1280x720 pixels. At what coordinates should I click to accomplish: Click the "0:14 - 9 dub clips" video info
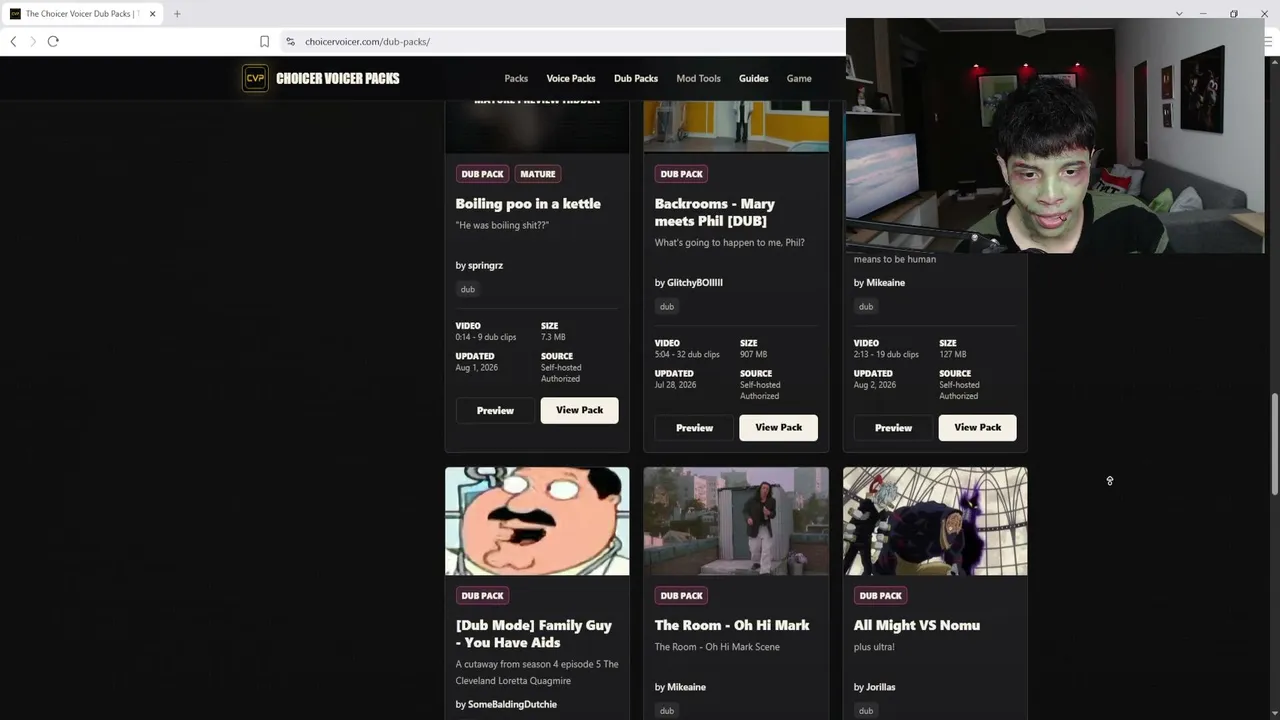(486, 337)
